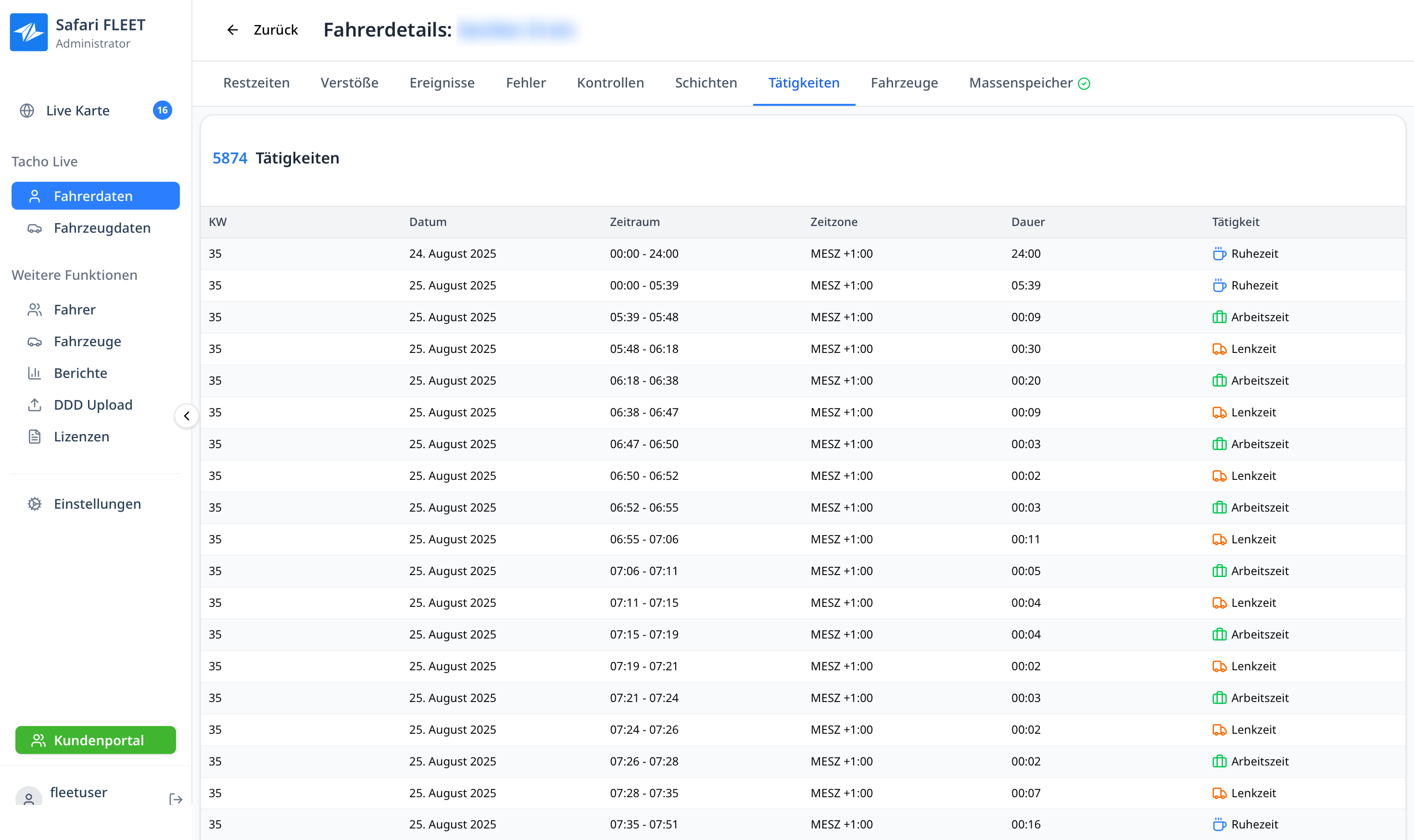Screen dimensions: 1414x840
Task: Collapse the sidebar with chevron button
Action: [186, 416]
